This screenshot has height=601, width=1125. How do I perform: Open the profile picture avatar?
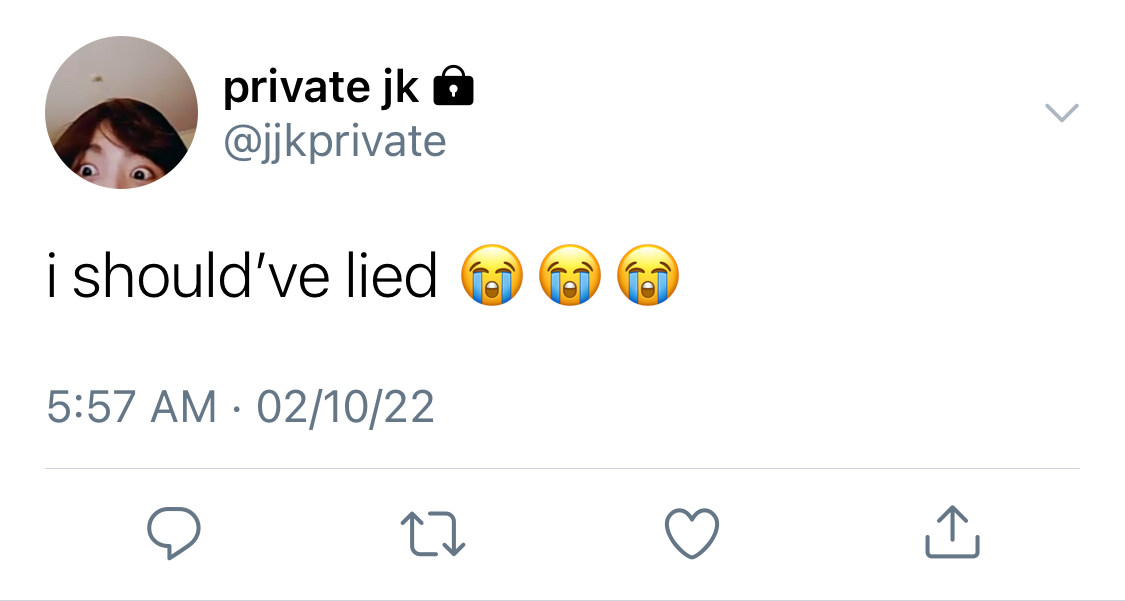(121, 113)
